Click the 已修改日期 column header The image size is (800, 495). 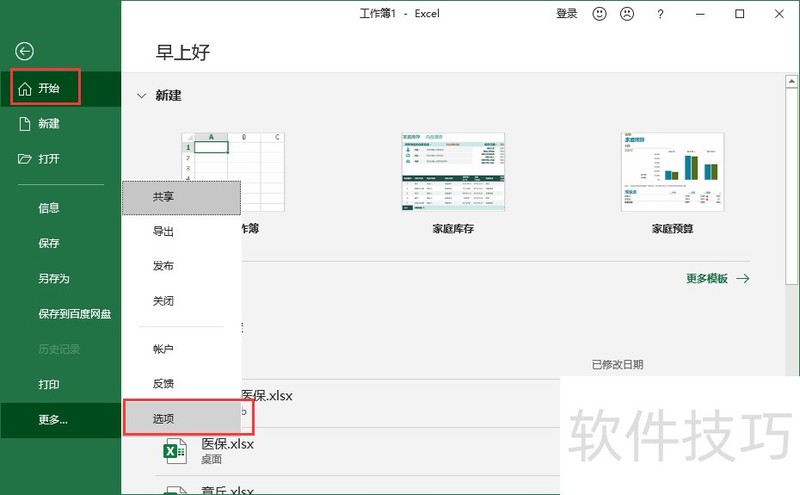pyautogui.click(x=617, y=364)
